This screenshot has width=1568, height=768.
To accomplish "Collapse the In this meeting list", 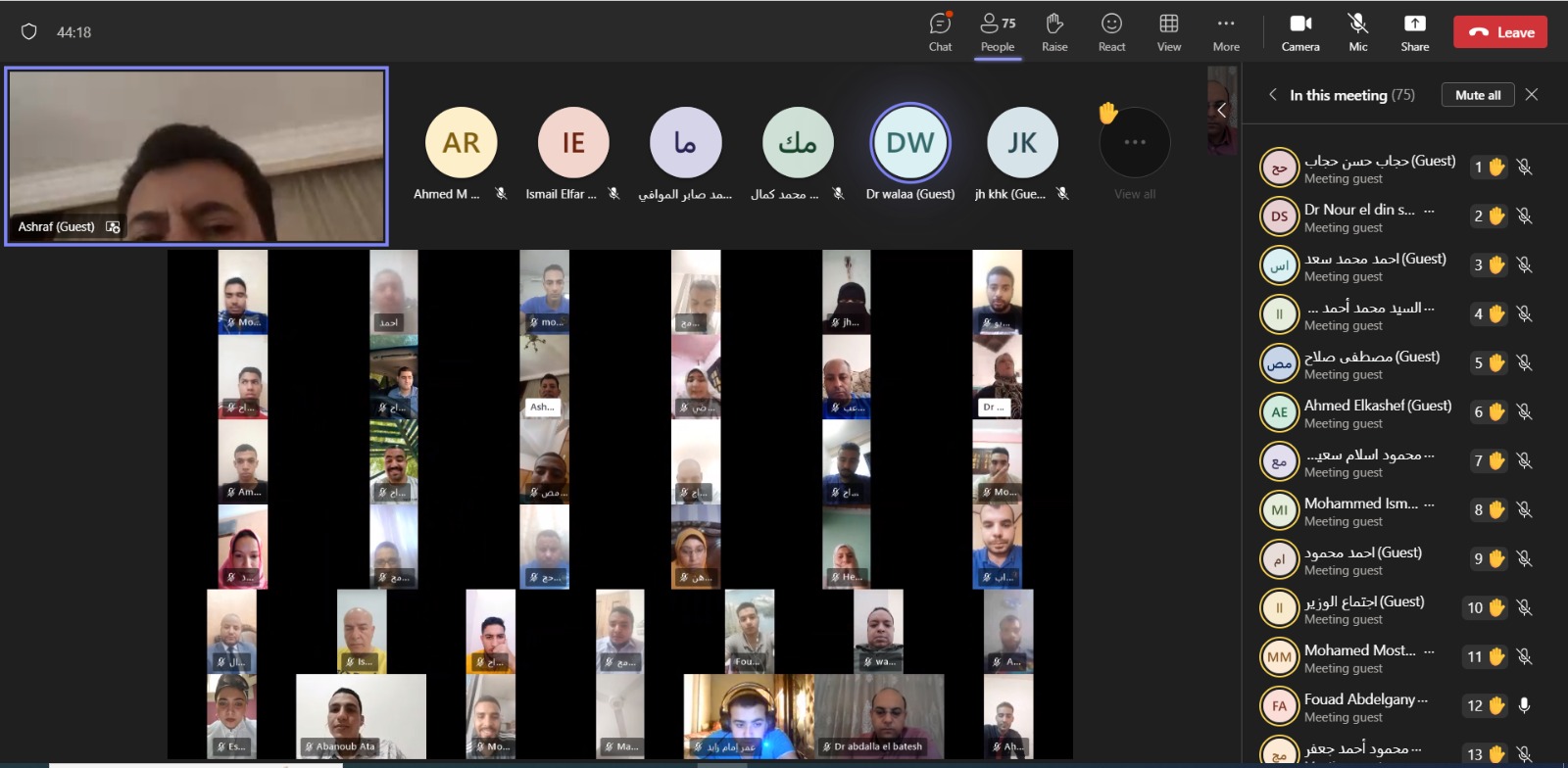I will [x=1272, y=95].
